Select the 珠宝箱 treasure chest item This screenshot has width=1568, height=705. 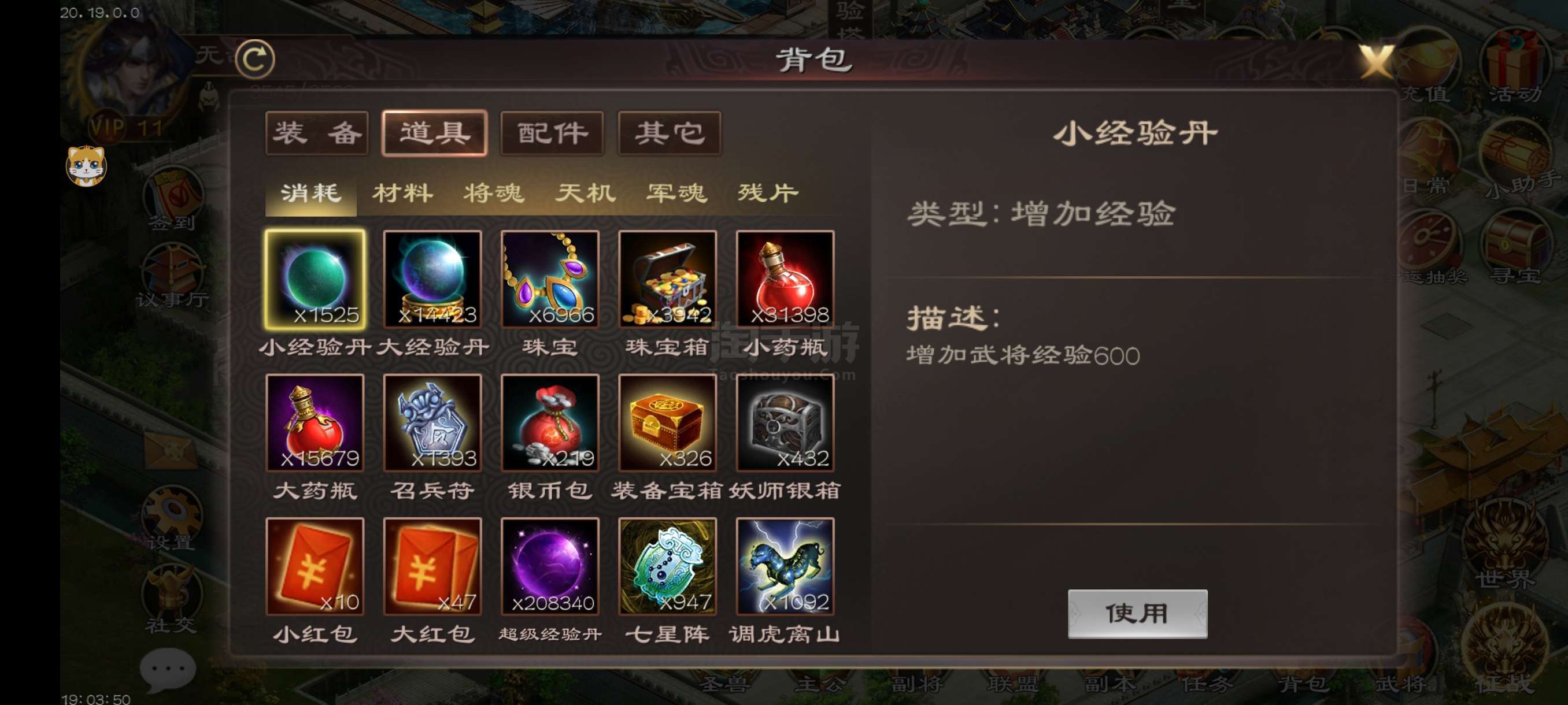(667, 279)
